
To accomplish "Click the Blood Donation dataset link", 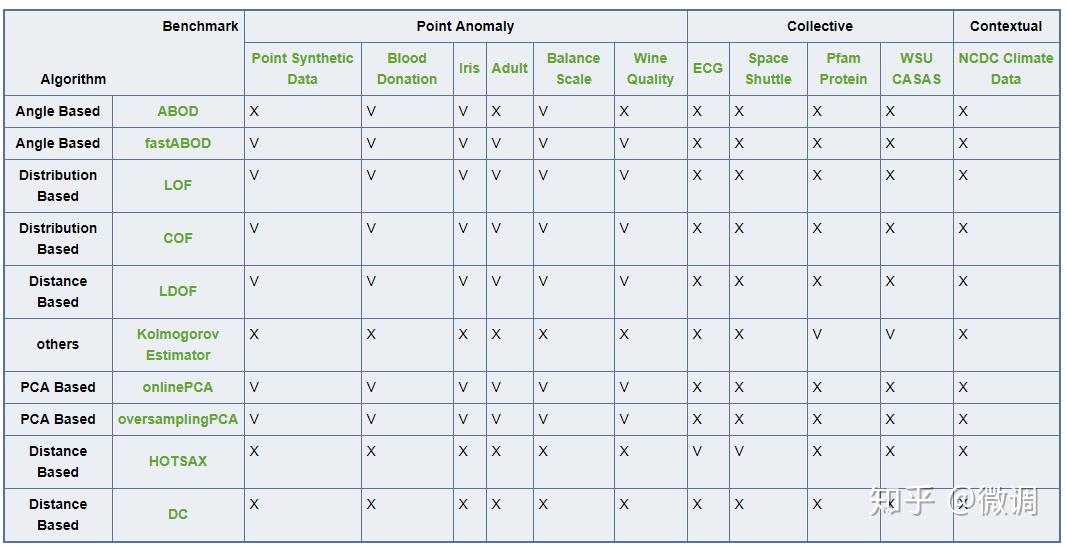I will click(407, 68).
